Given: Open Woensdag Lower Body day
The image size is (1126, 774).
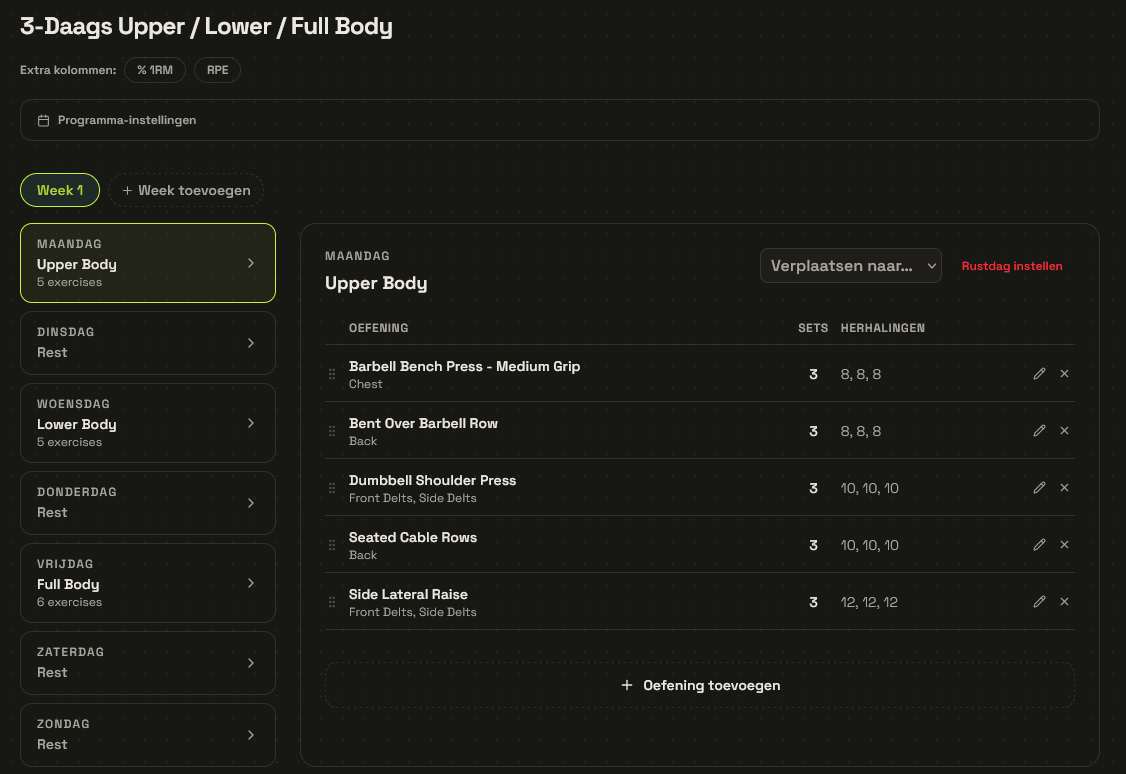Looking at the screenshot, I should [148, 423].
